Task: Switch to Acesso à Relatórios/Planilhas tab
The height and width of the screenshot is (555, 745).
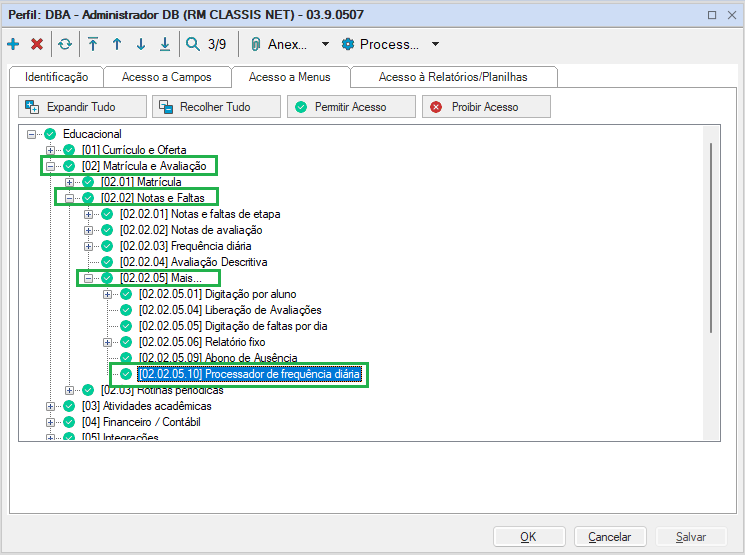Action: [x=453, y=77]
